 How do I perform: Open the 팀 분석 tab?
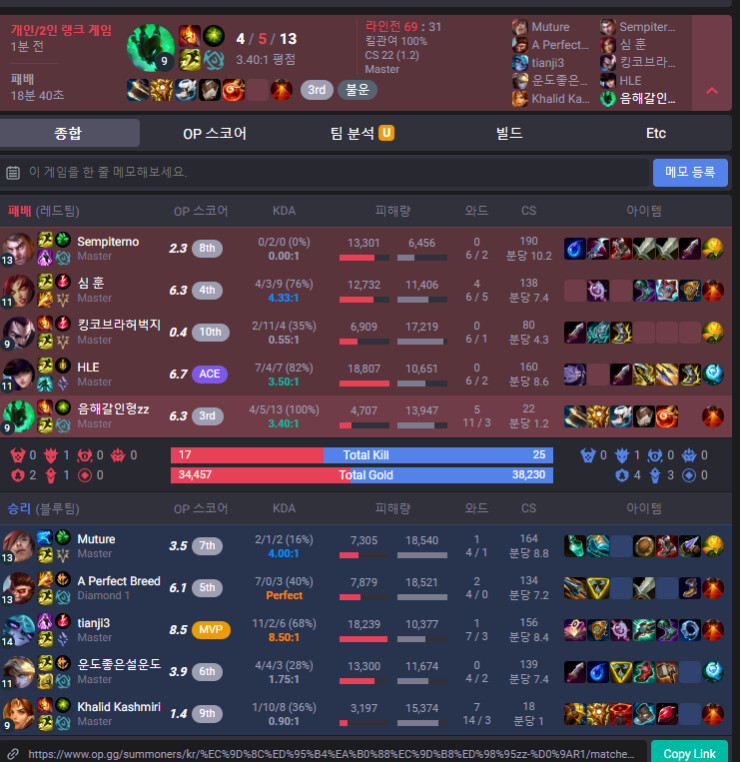click(362, 133)
